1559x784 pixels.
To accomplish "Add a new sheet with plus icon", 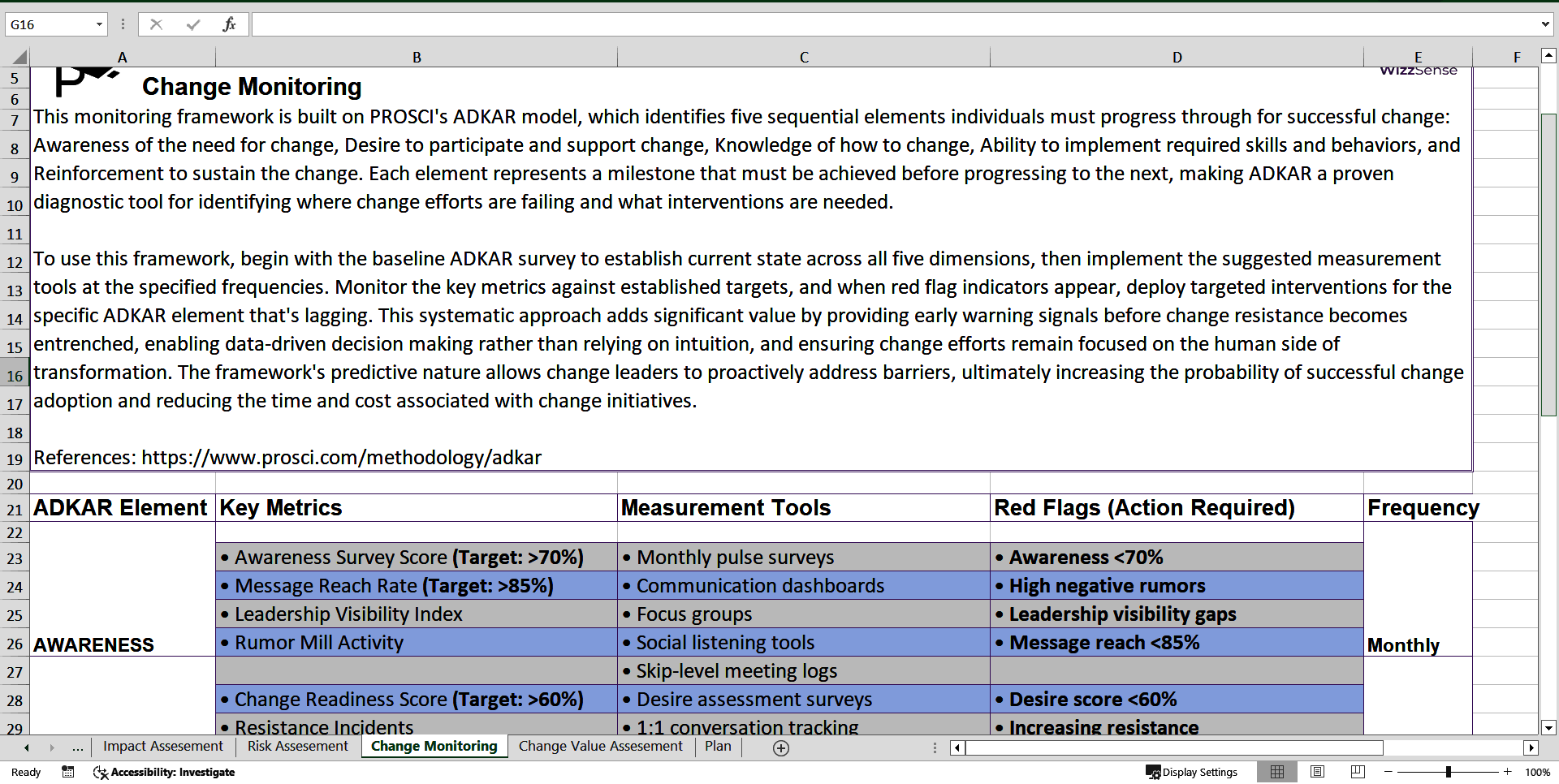I will point(781,748).
